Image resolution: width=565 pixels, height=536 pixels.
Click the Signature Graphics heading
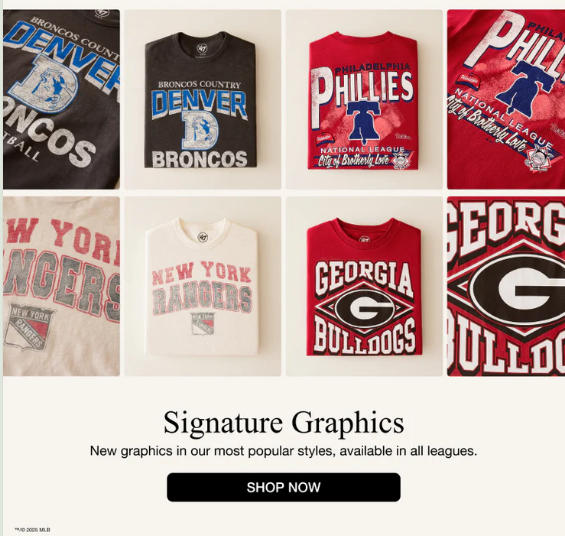tap(284, 422)
